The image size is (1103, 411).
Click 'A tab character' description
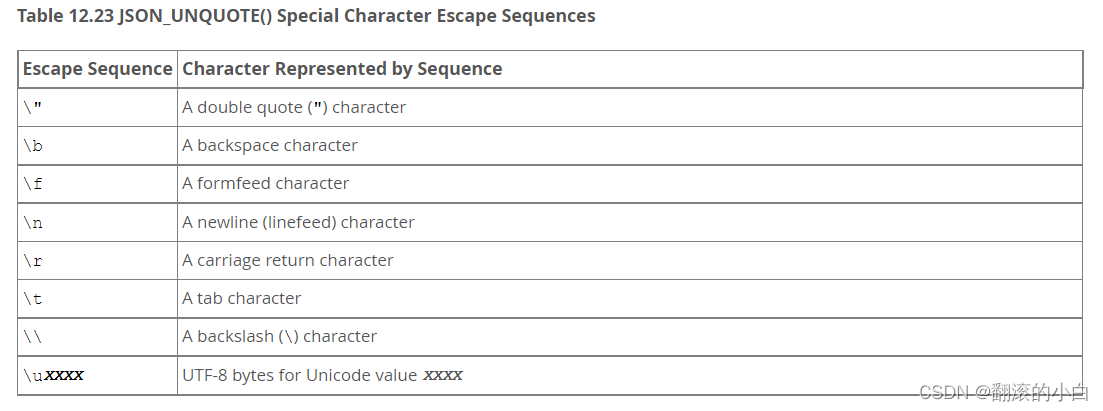241,298
